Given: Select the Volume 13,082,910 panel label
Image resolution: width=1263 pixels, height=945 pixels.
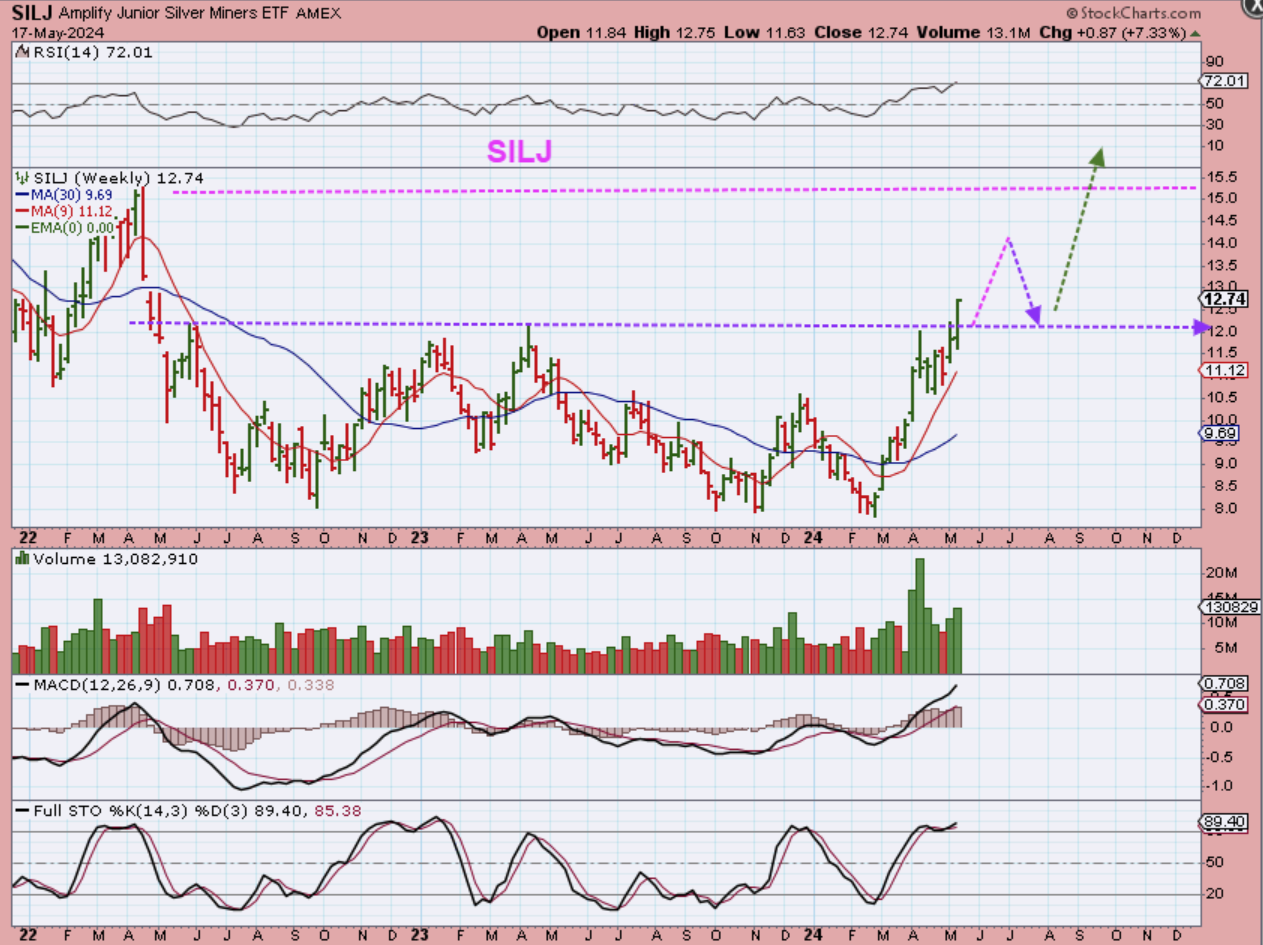Looking at the screenshot, I should coord(108,560).
